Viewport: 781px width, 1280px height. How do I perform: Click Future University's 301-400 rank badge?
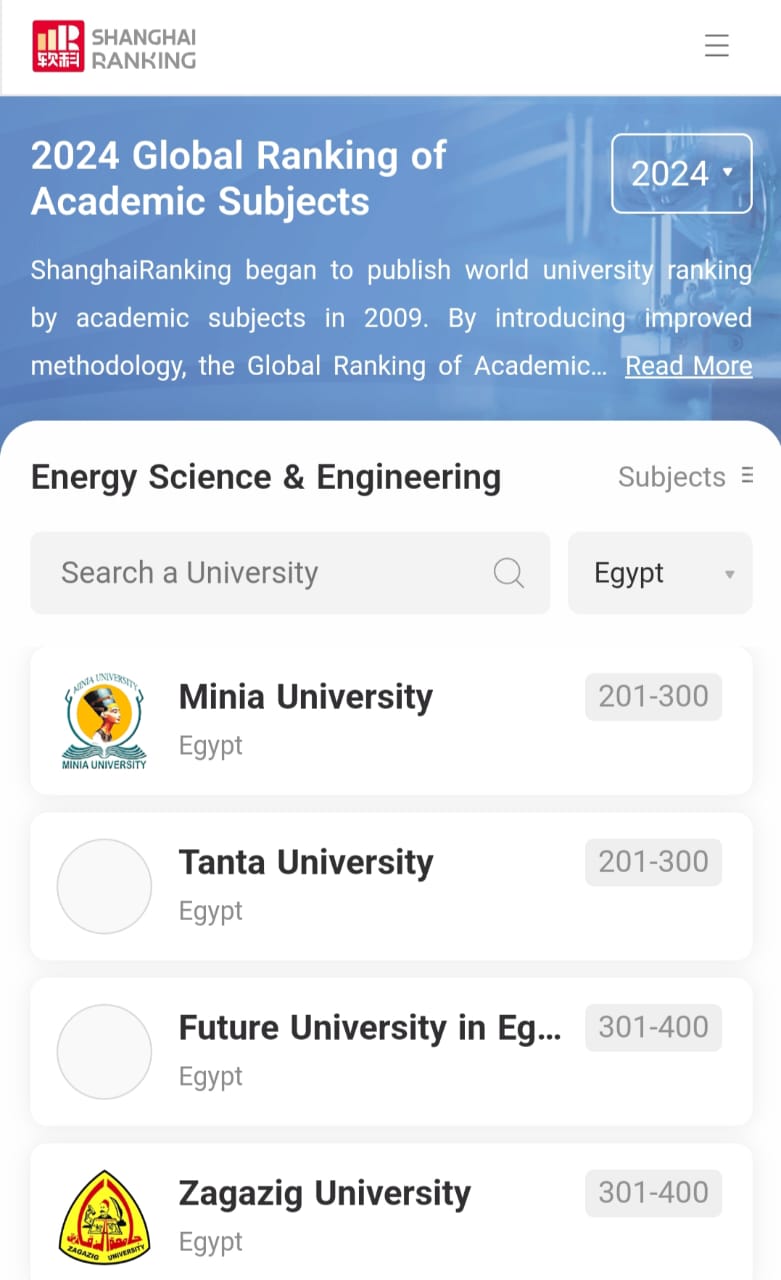click(653, 1027)
